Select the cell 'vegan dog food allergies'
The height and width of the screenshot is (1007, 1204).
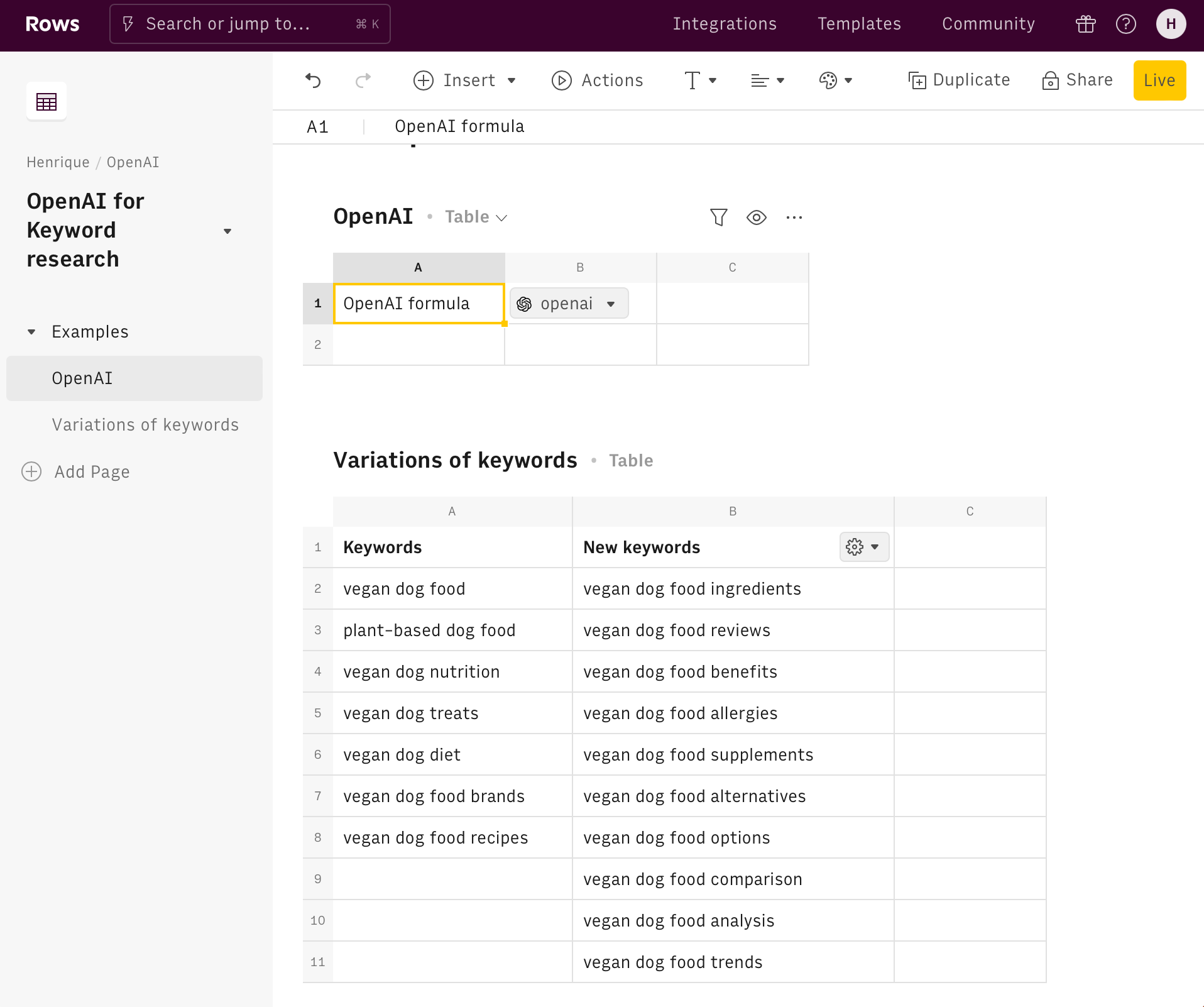click(733, 713)
